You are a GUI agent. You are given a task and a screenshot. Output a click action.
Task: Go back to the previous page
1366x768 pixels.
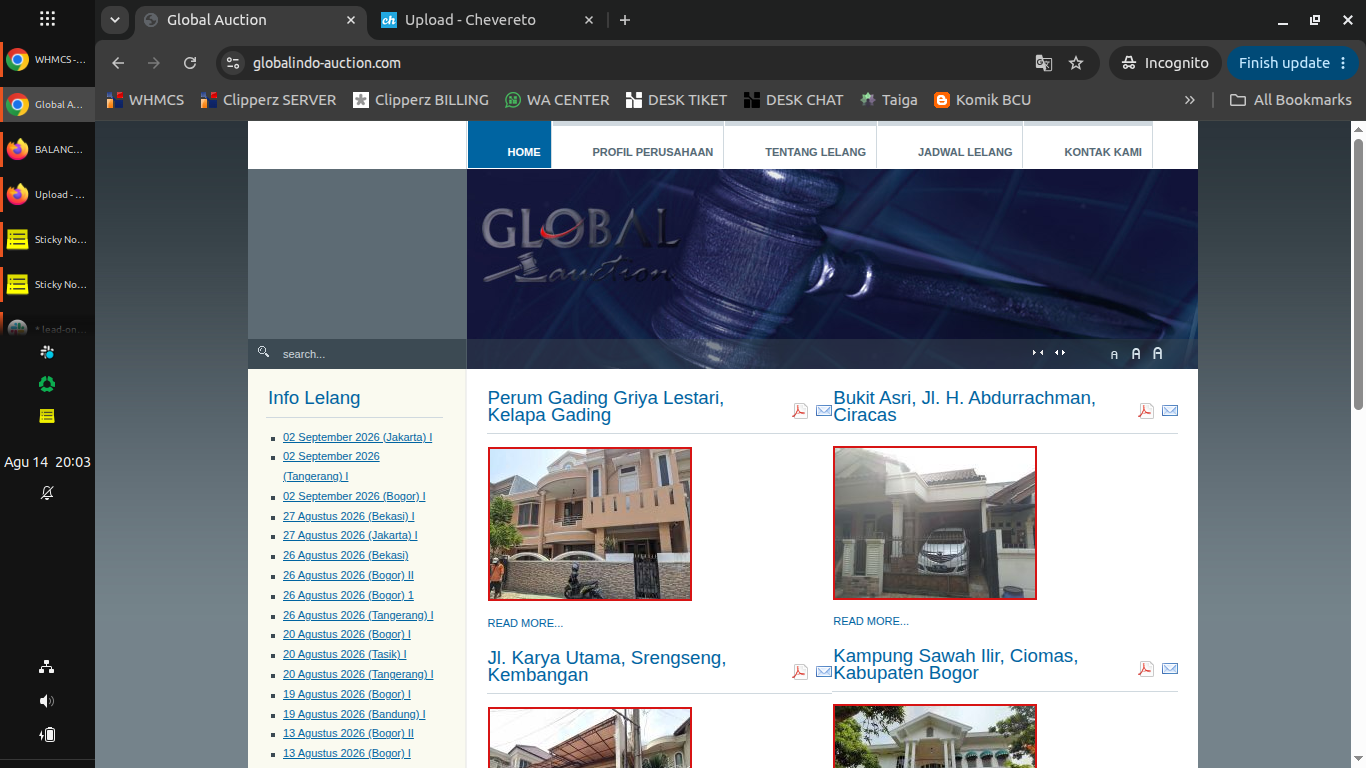118,63
